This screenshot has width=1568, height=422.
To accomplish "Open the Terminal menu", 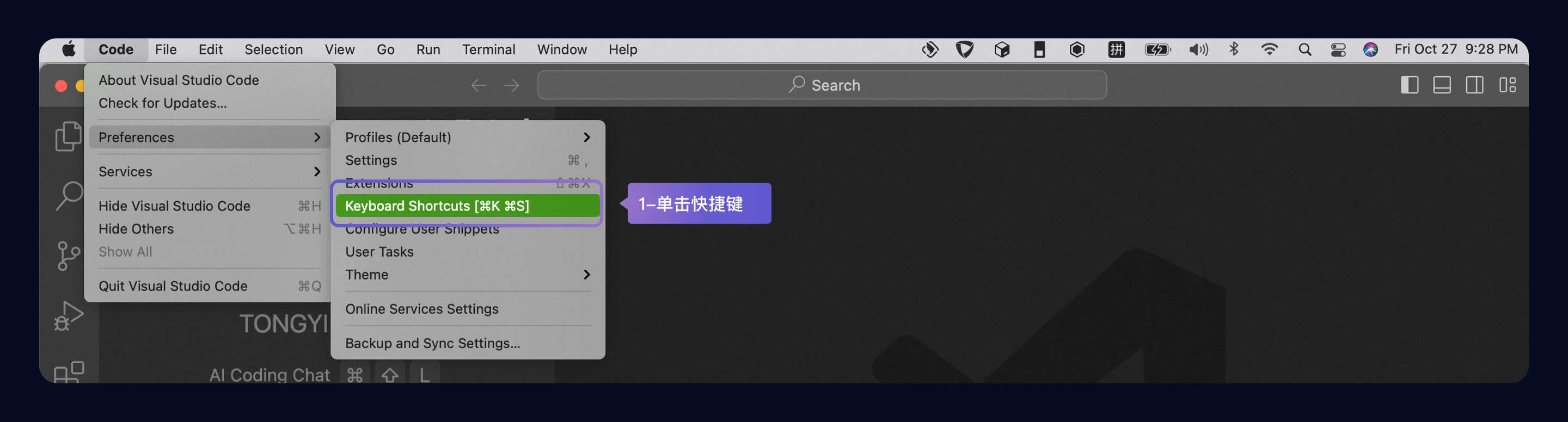I will [488, 49].
